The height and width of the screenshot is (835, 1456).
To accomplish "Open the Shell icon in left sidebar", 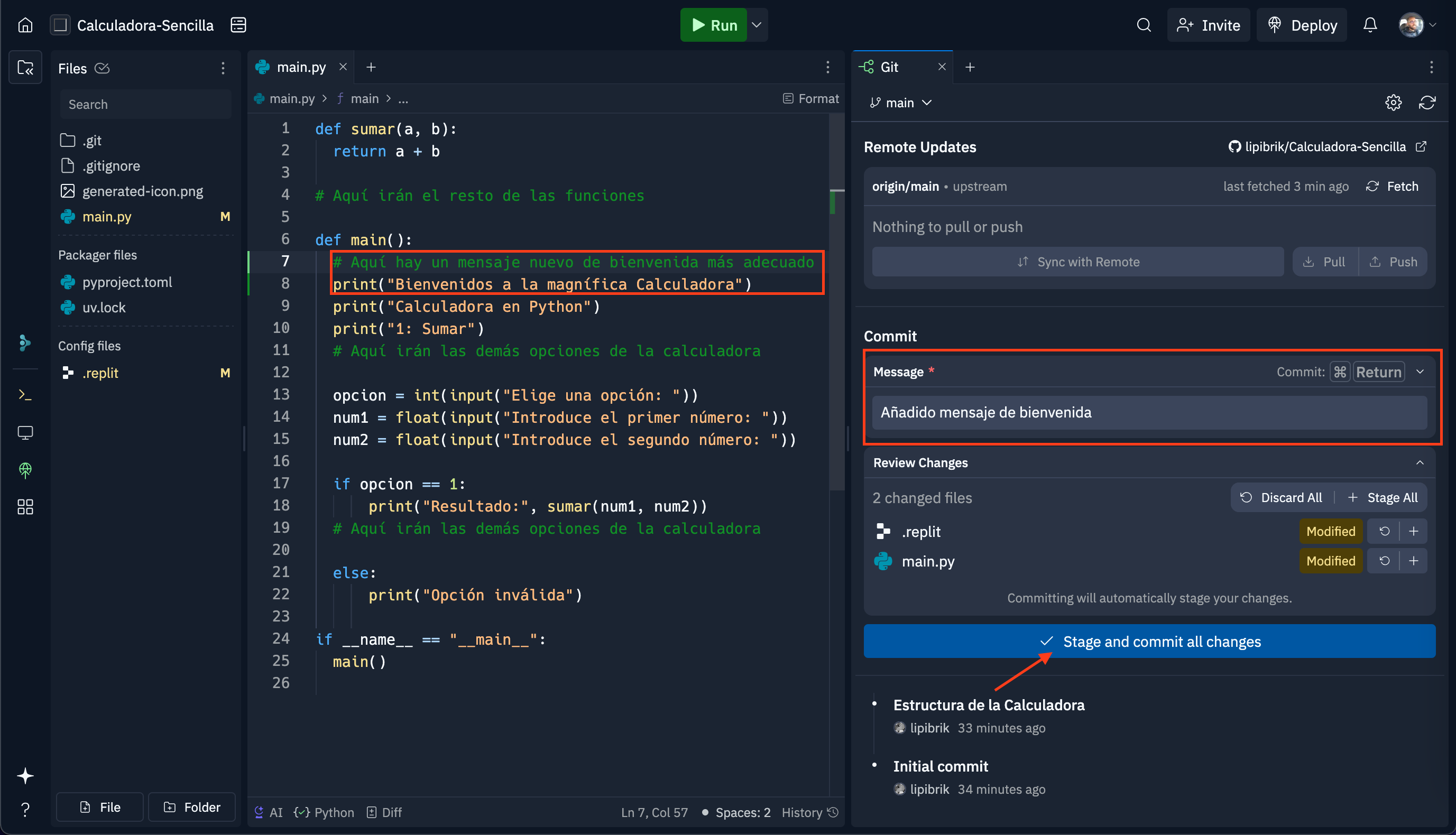I will [x=25, y=395].
